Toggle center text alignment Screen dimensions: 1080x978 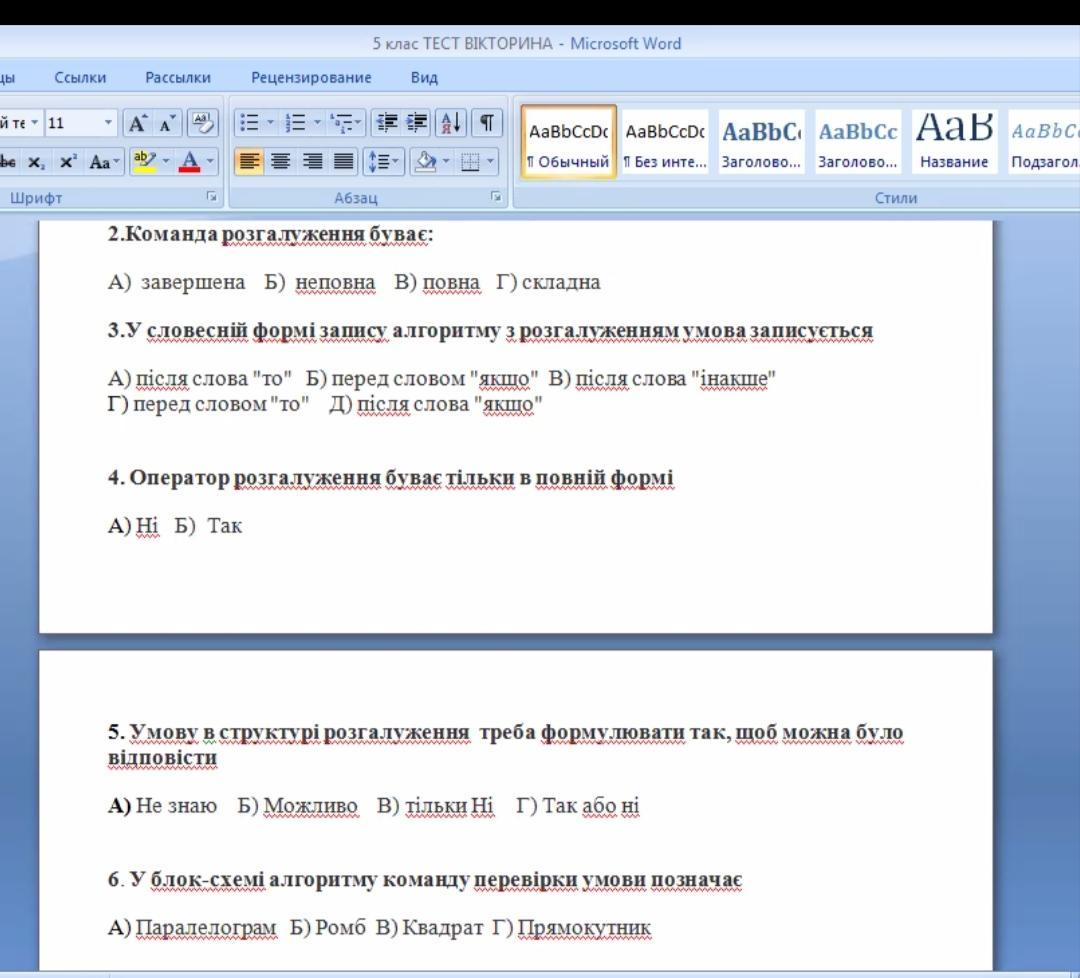[282, 161]
